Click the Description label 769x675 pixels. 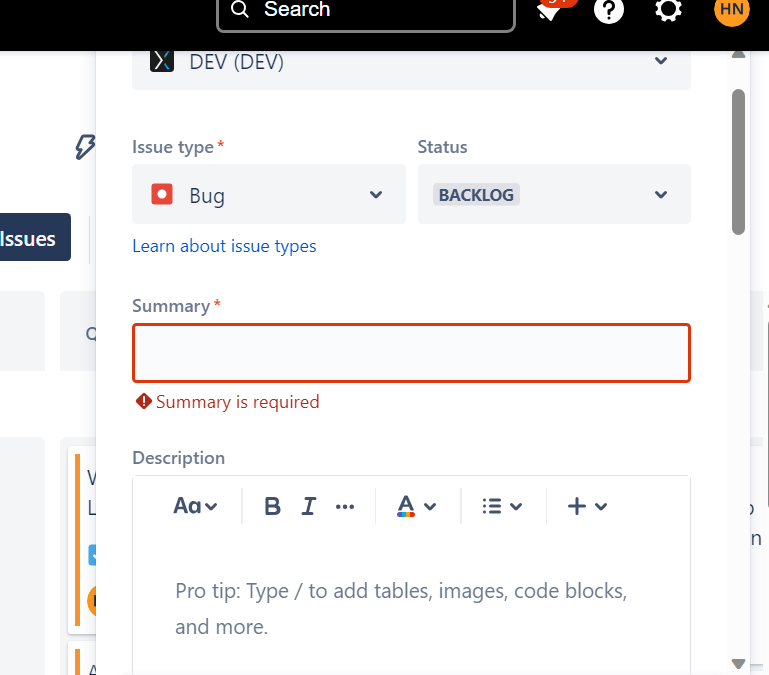pos(179,458)
